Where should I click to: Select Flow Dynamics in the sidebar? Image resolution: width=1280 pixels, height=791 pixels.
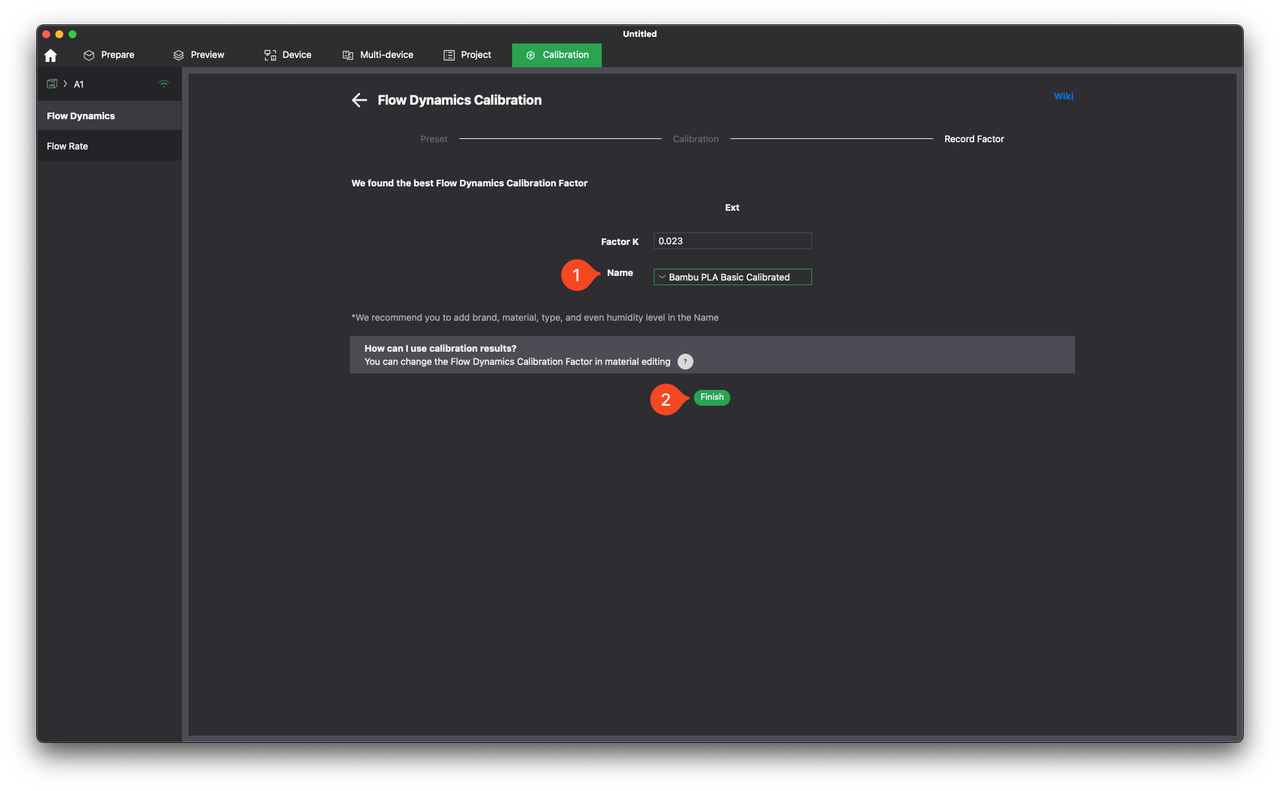[x=81, y=116]
